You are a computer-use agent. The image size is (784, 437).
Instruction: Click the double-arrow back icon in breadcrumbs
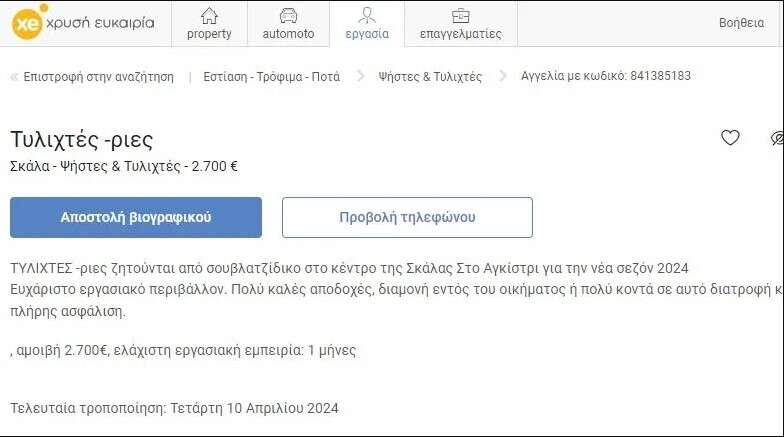click(14, 77)
